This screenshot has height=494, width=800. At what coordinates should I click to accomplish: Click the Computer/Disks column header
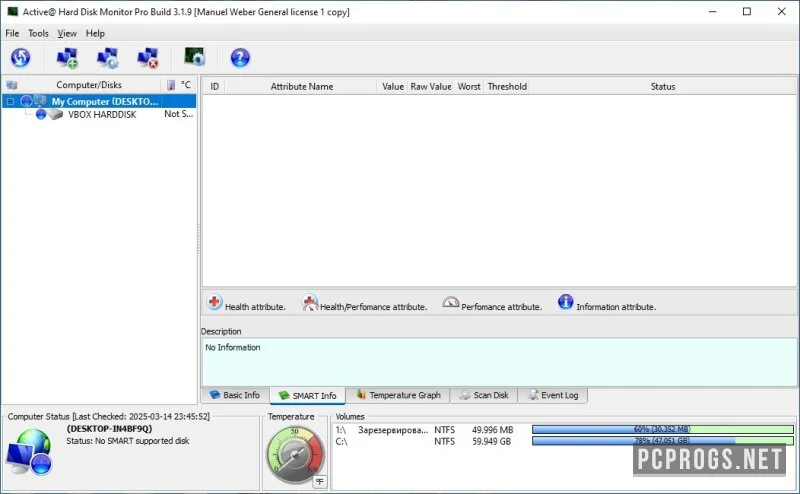(x=89, y=85)
